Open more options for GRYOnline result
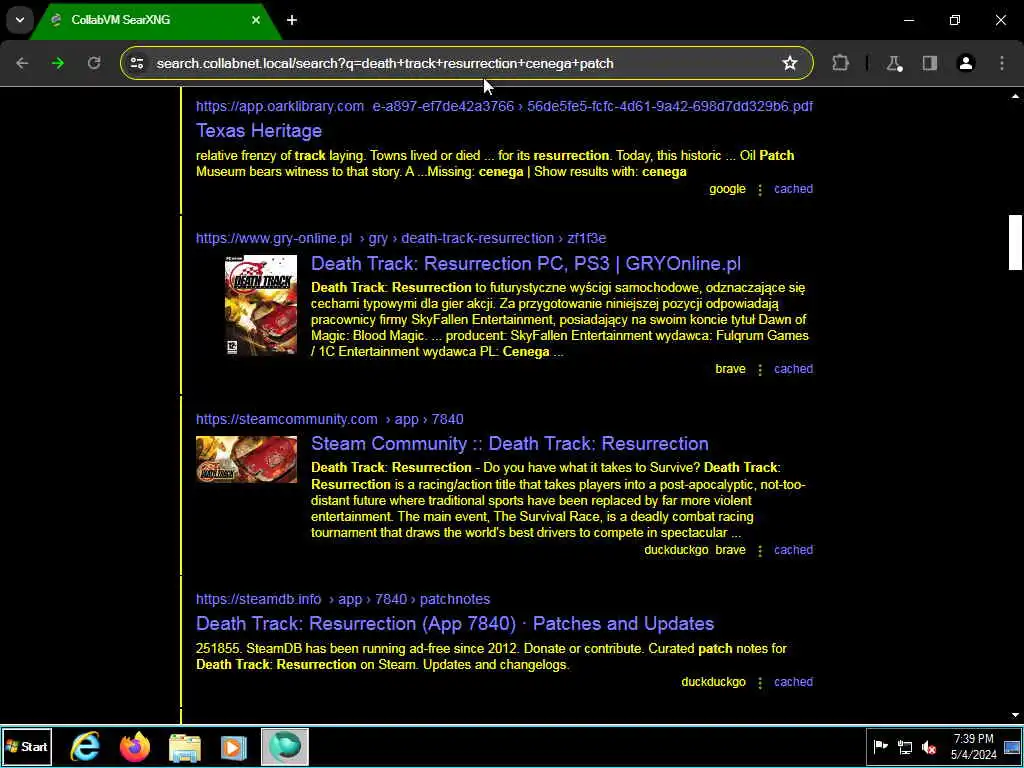 tap(760, 370)
